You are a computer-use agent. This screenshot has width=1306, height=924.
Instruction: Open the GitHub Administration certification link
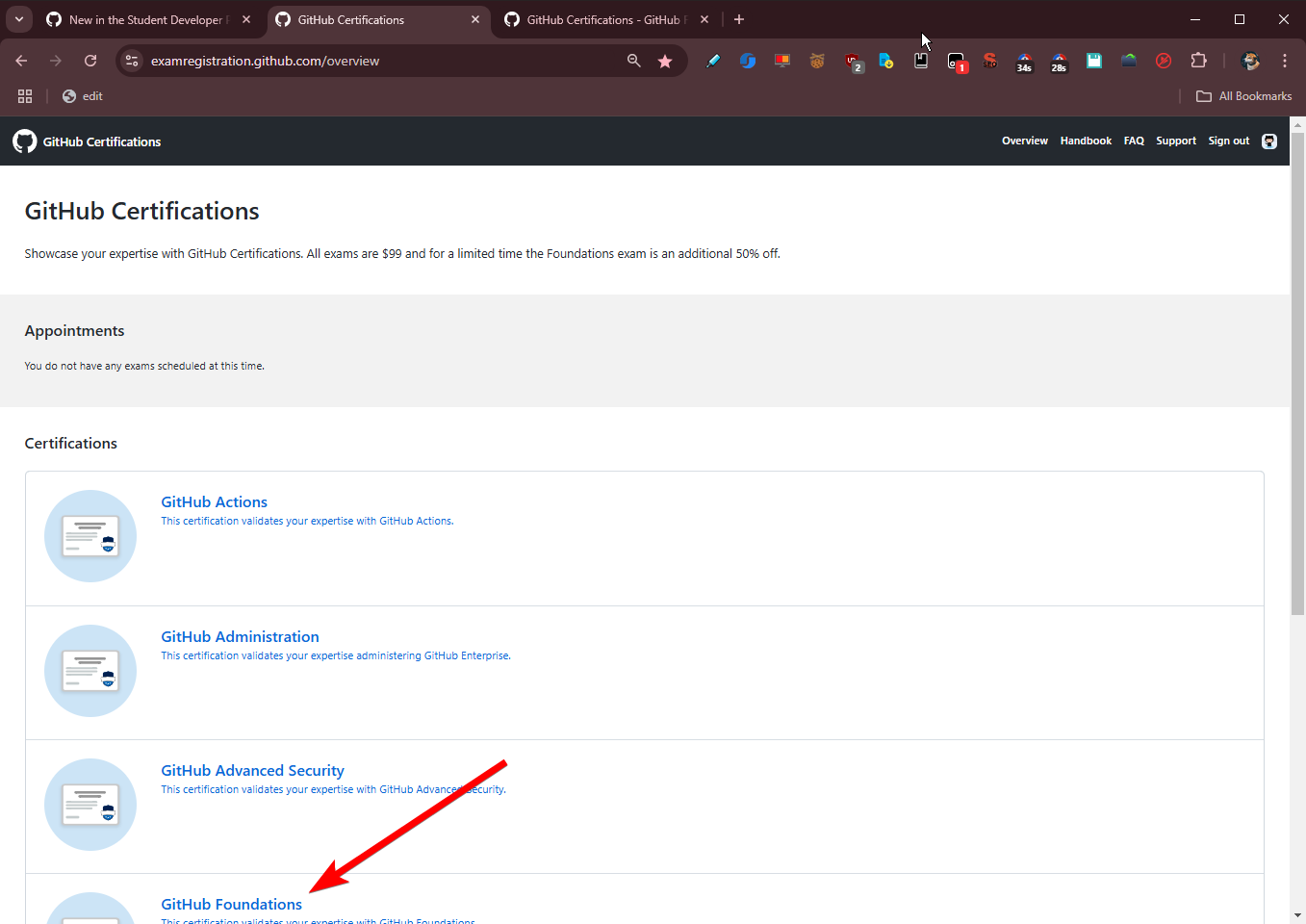pos(240,637)
